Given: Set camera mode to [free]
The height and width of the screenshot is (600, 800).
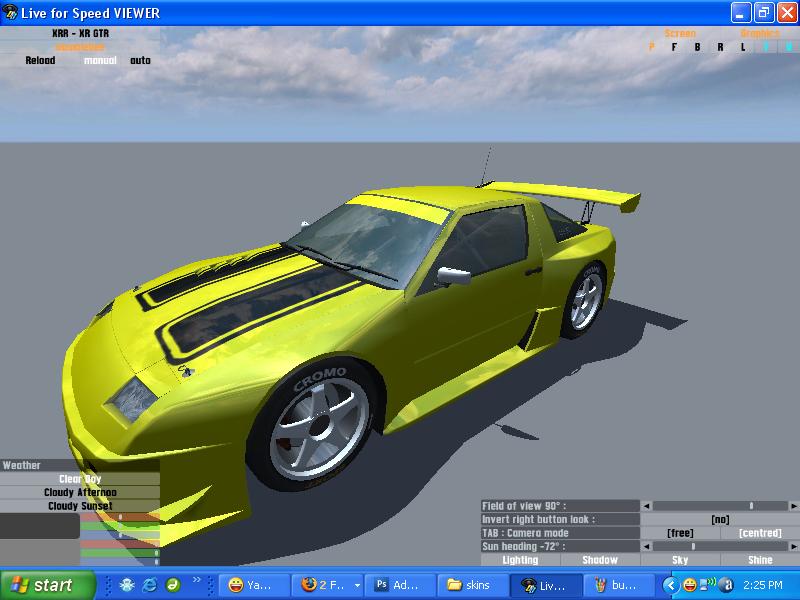Looking at the screenshot, I should click(680, 533).
